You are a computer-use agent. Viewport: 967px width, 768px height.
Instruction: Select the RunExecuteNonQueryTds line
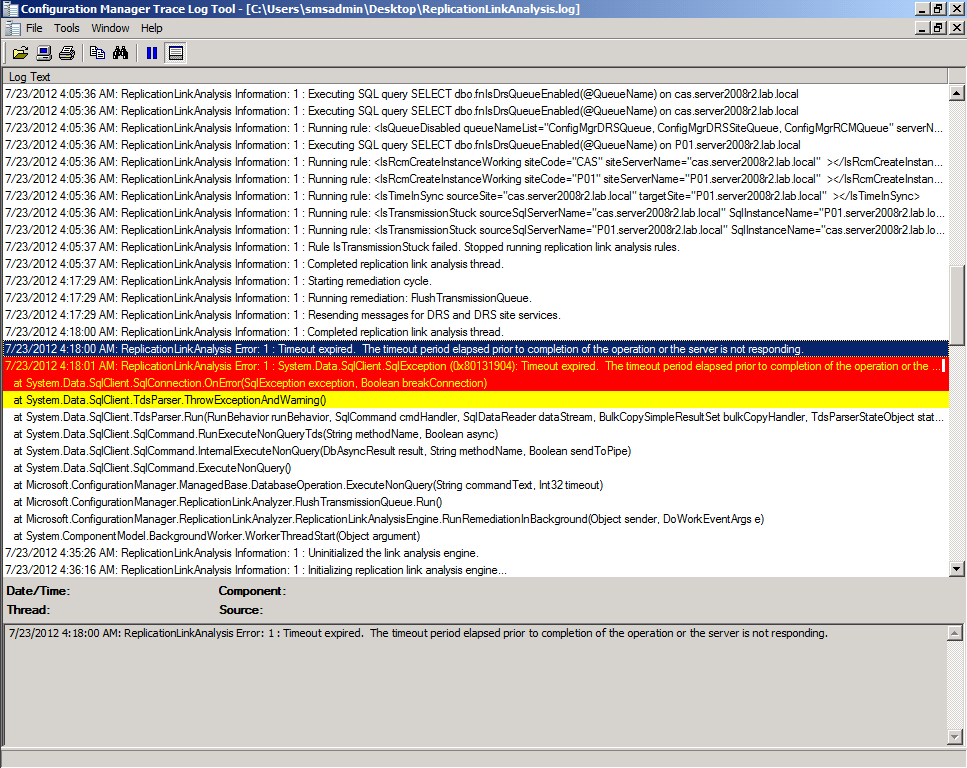[x=475, y=434]
